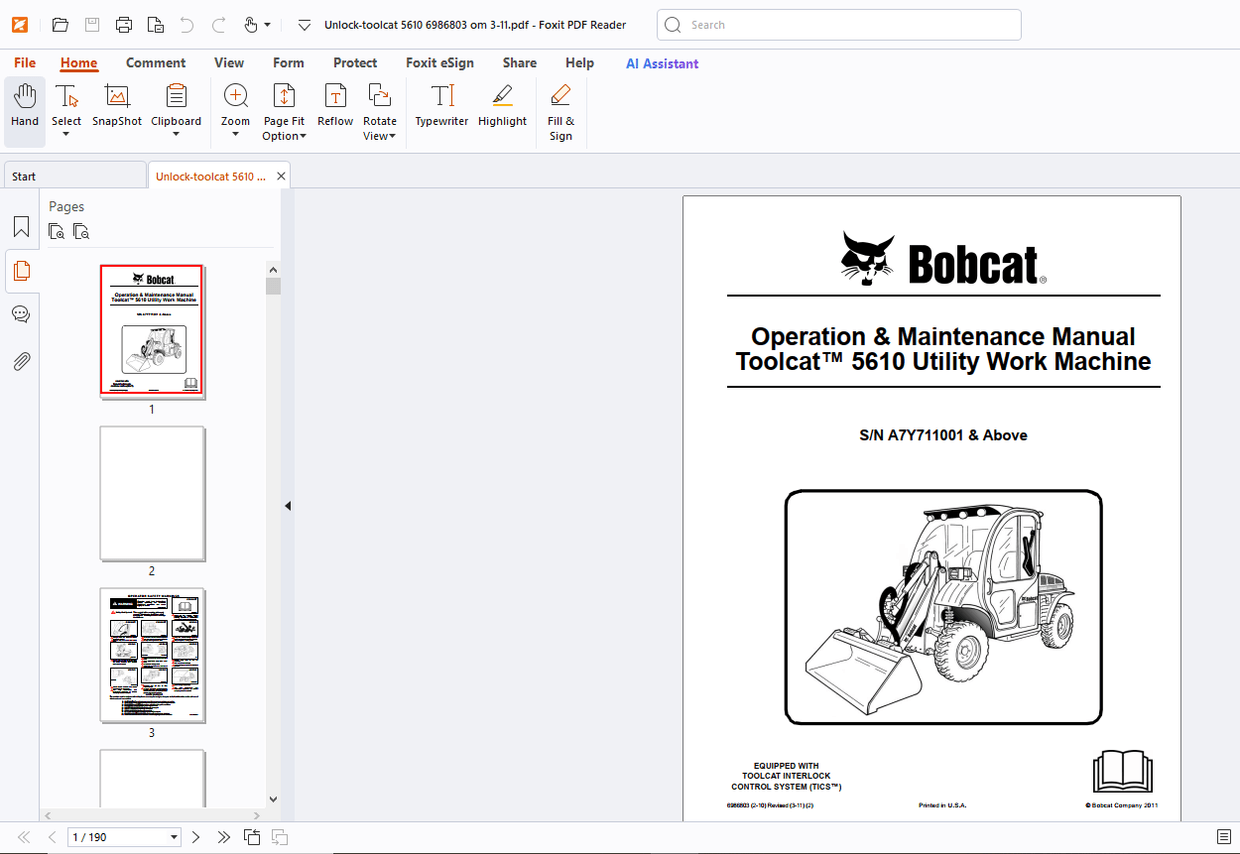Image resolution: width=1240 pixels, height=854 pixels.
Task: Click the next page arrow
Action: pos(196,837)
